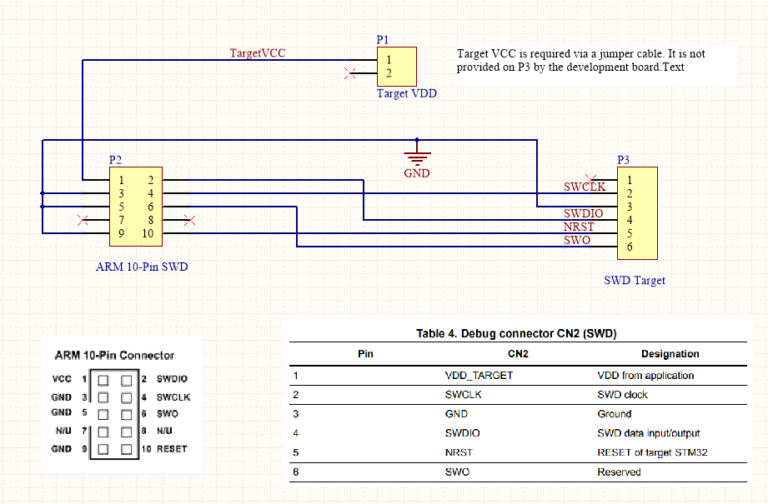Click the TargetVCC net label

258,53
